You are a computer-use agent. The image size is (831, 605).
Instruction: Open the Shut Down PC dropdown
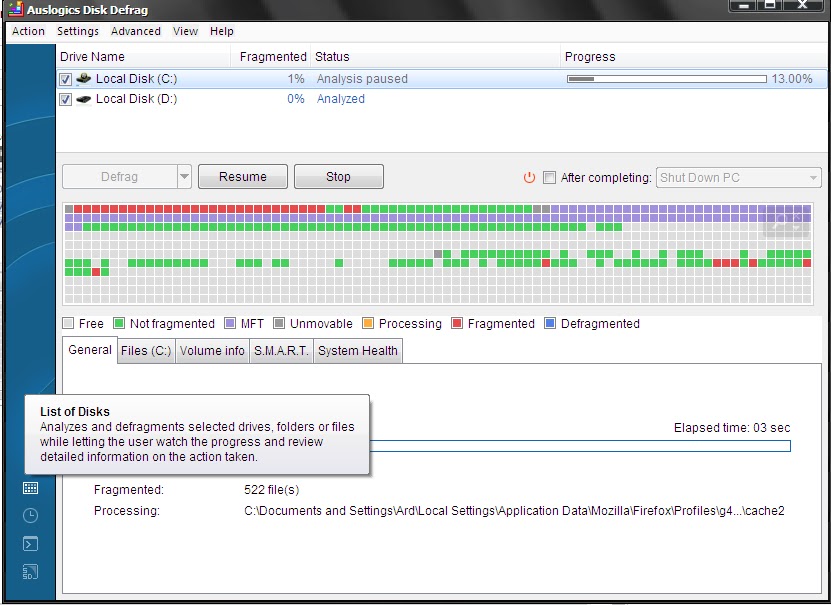click(x=739, y=177)
